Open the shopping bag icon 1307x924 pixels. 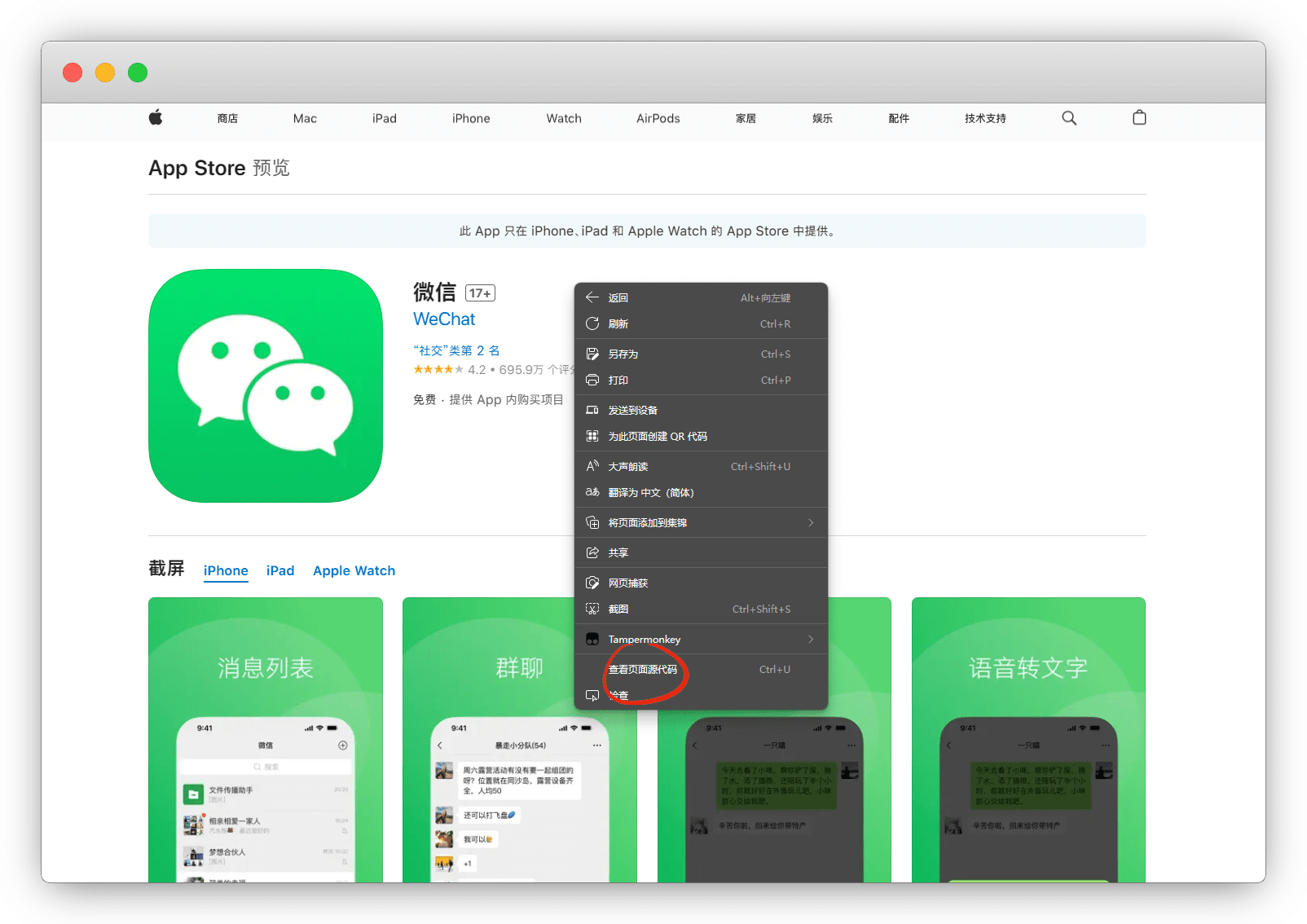pos(1139,118)
